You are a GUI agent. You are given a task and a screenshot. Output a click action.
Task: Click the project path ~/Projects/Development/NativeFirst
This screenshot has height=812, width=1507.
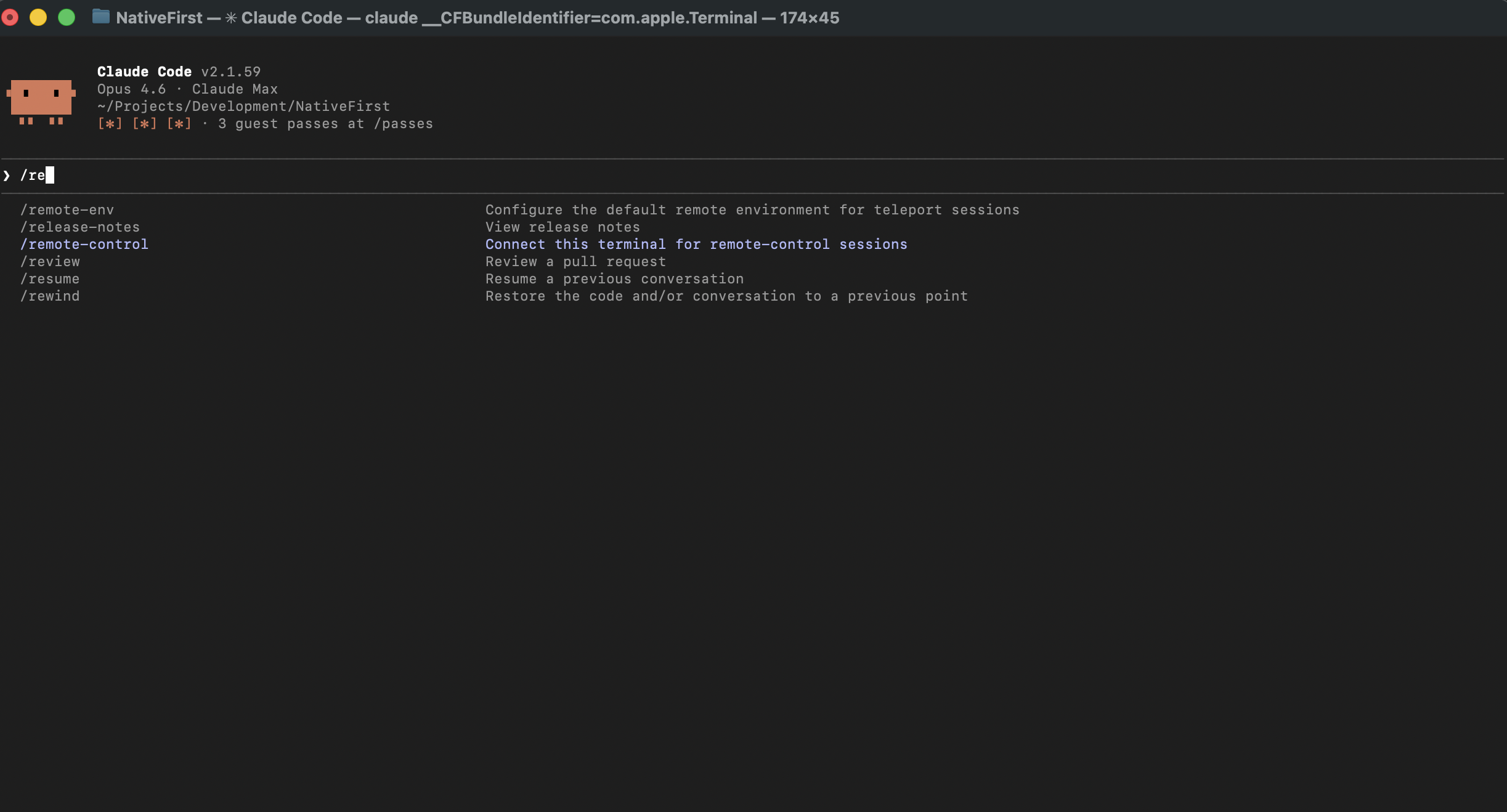(x=243, y=106)
